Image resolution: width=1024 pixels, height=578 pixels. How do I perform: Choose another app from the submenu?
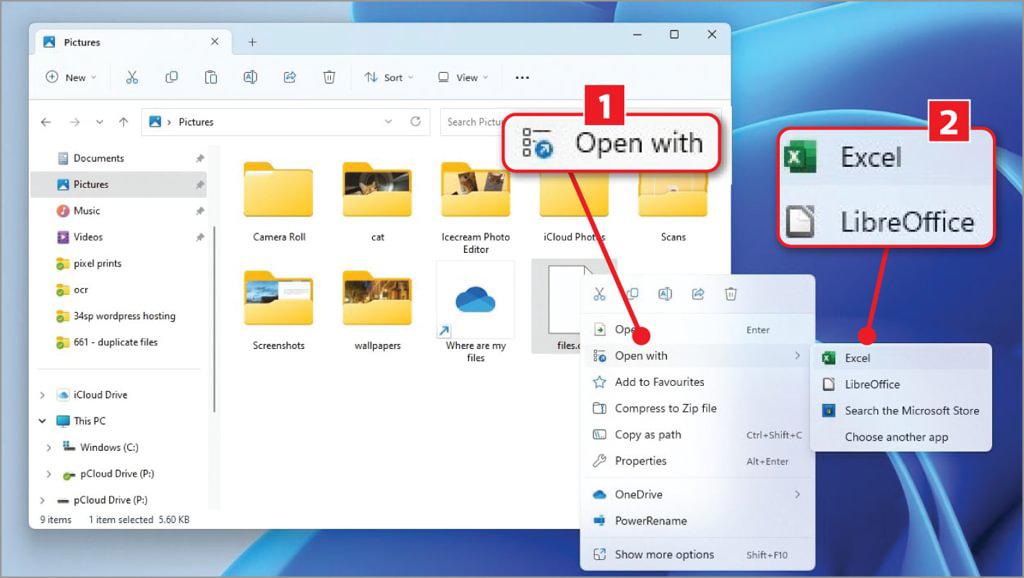[x=901, y=437]
